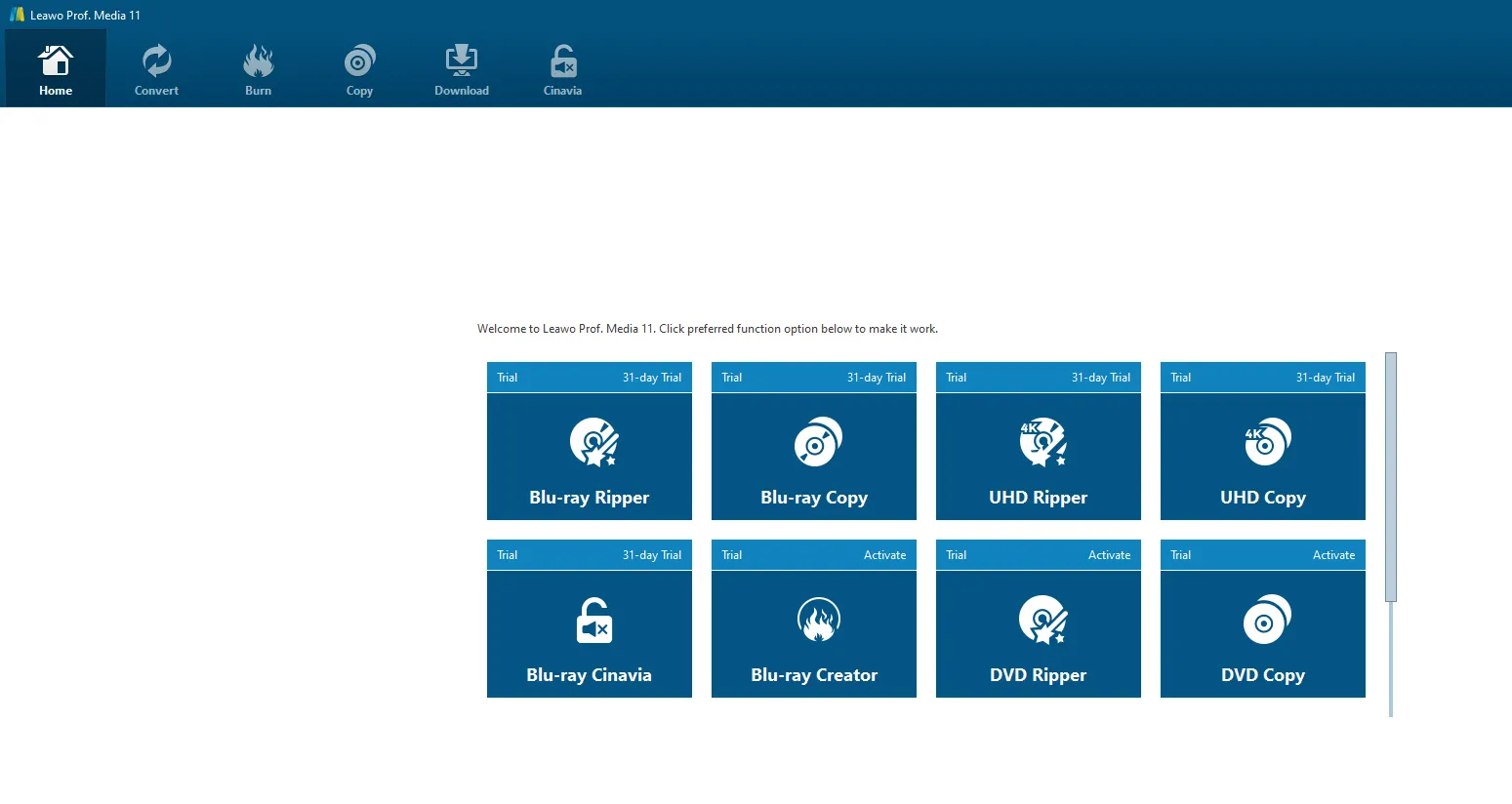Click the UHD Copy 4K disc icon

click(1267, 442)
